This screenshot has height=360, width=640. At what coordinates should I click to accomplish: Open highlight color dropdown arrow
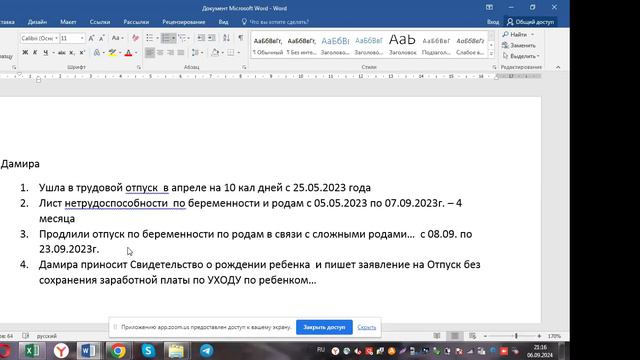click(120, 52)
